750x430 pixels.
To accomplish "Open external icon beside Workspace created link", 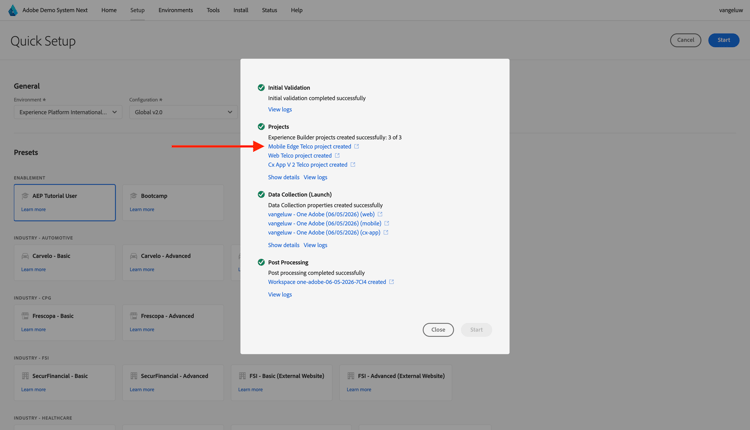I will pos(391,282).
